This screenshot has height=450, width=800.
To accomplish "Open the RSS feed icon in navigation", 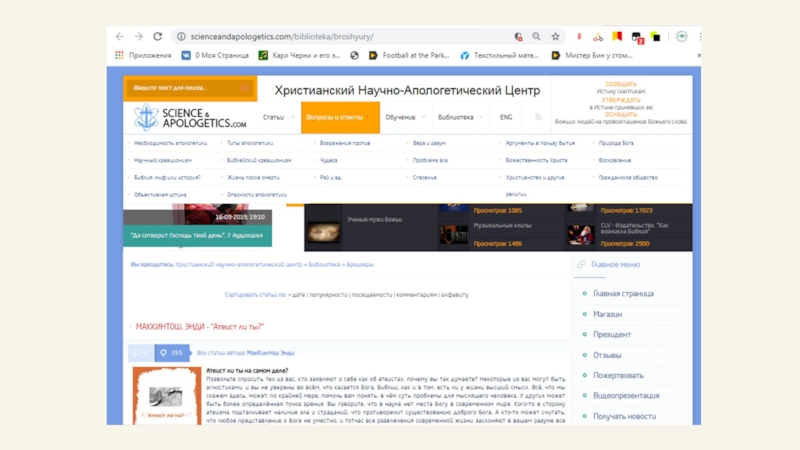I will (x=538, y=118).
